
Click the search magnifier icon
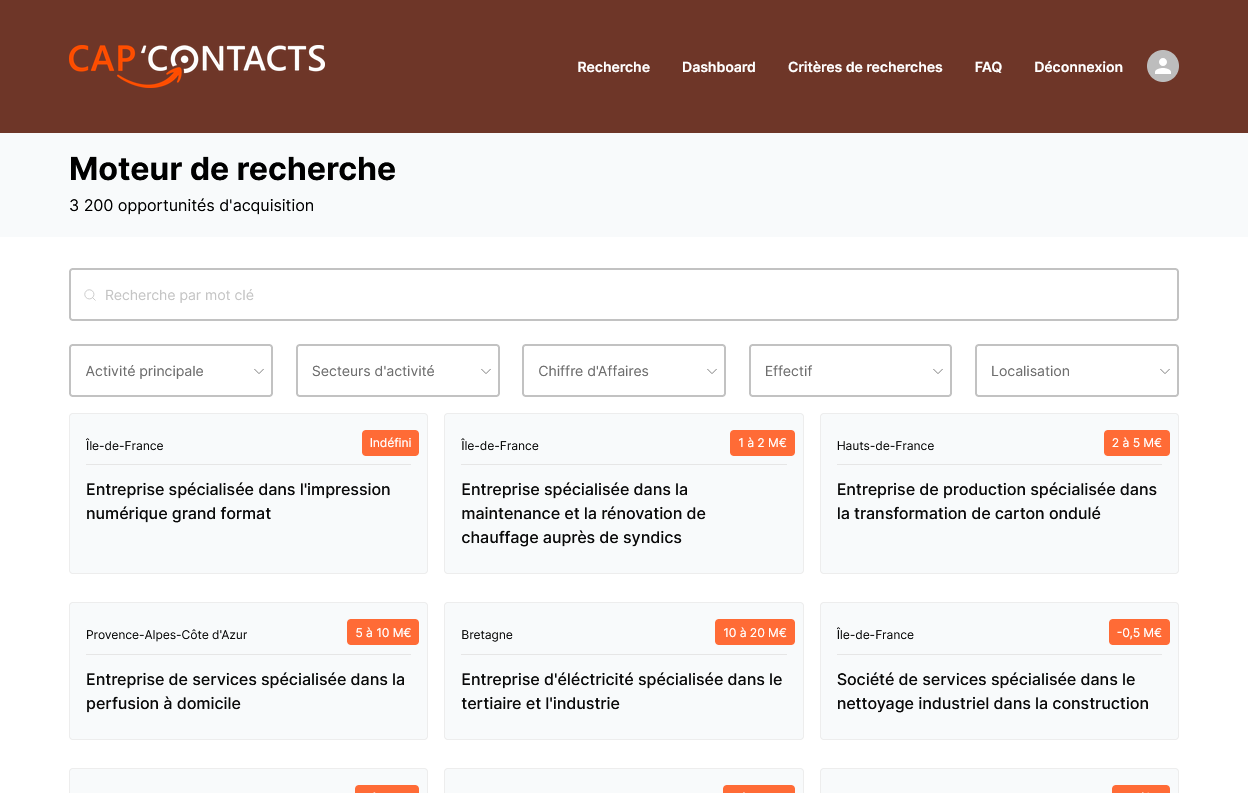(x=90, y=294)
